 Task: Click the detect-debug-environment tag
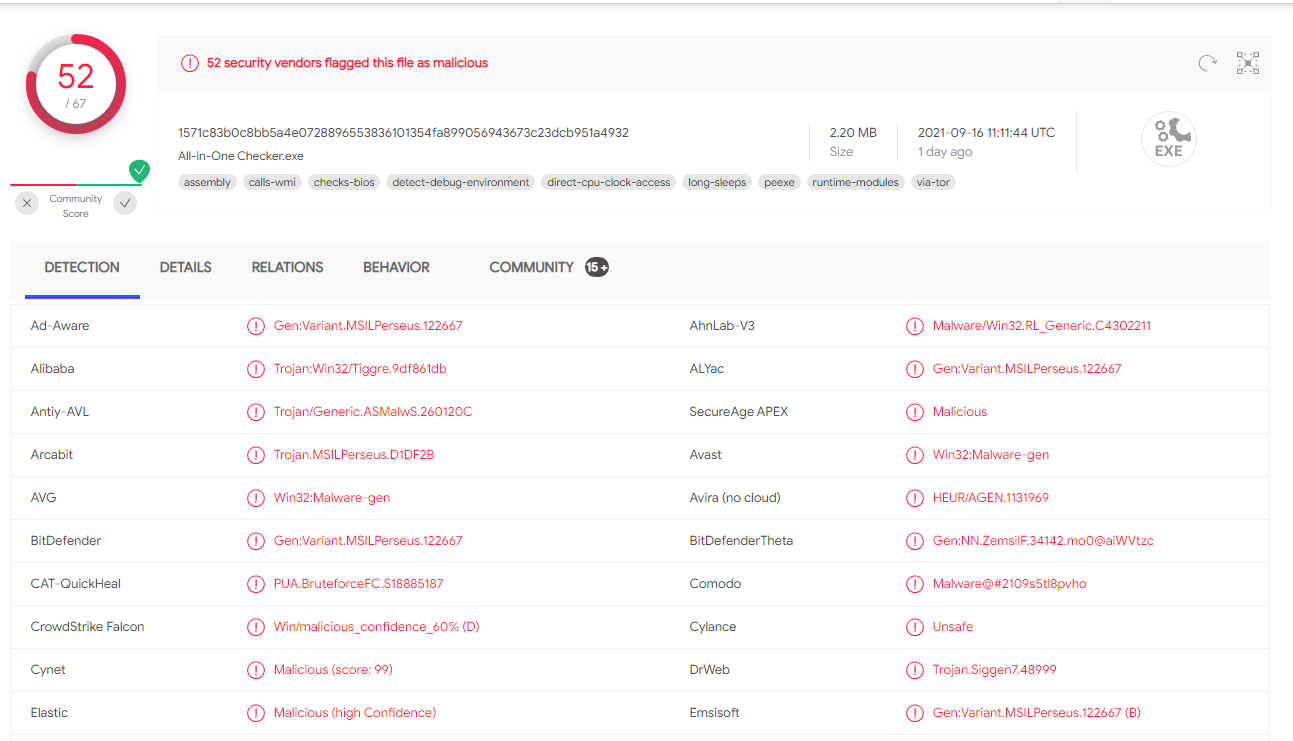pos(461,182)
